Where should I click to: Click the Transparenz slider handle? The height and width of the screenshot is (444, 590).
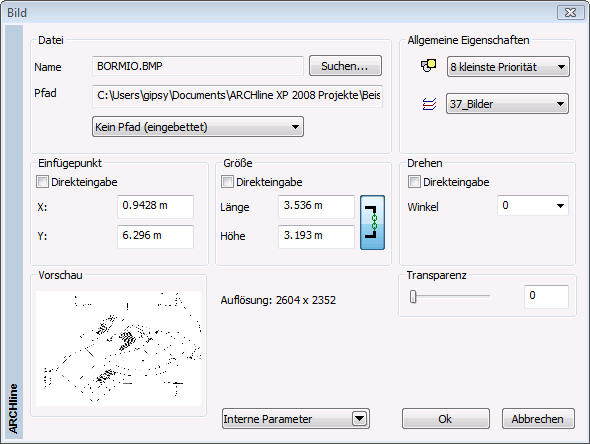tap(413, 297)
